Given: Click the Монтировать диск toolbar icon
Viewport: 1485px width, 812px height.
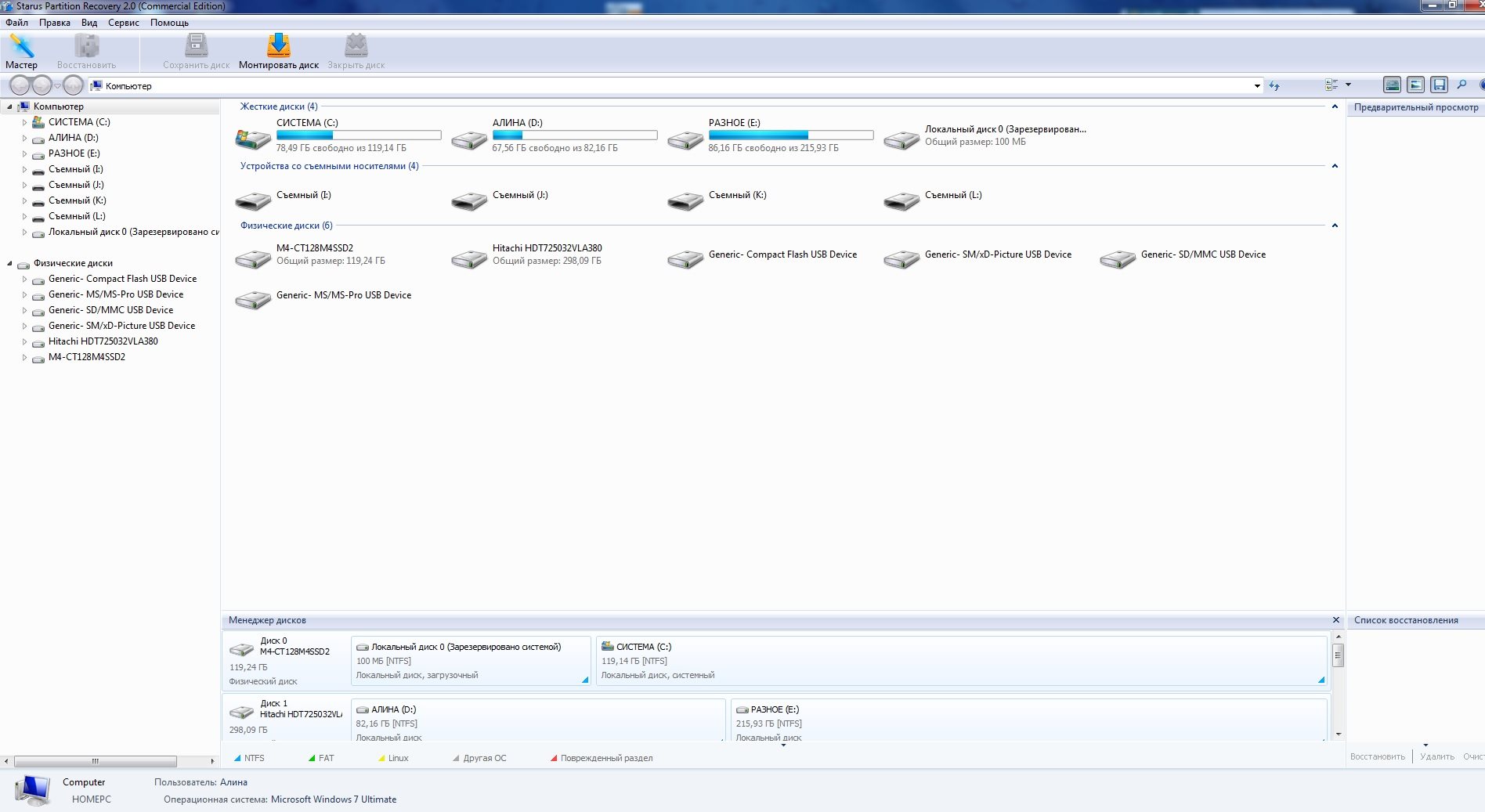Looking at the screenshot, I should (x=278, y=51).
